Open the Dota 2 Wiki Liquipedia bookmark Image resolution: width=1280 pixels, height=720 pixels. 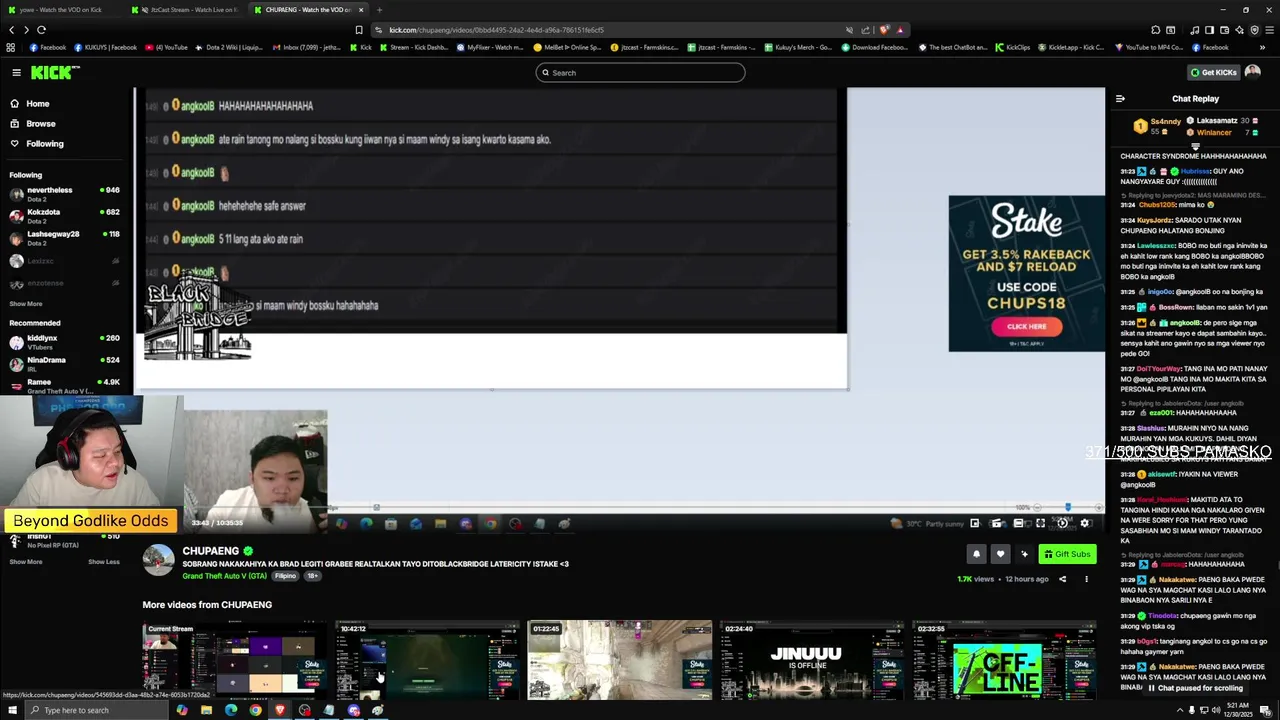(x=229, y=47)
